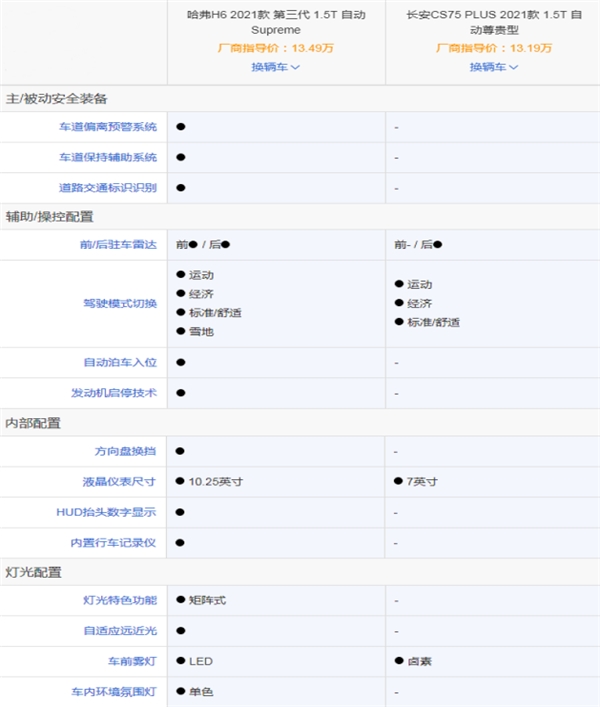Viewport: 600px width, 707px height.
Task: Click 长安CS75 PLUS 2021款 model title
Action: (492, 22)
